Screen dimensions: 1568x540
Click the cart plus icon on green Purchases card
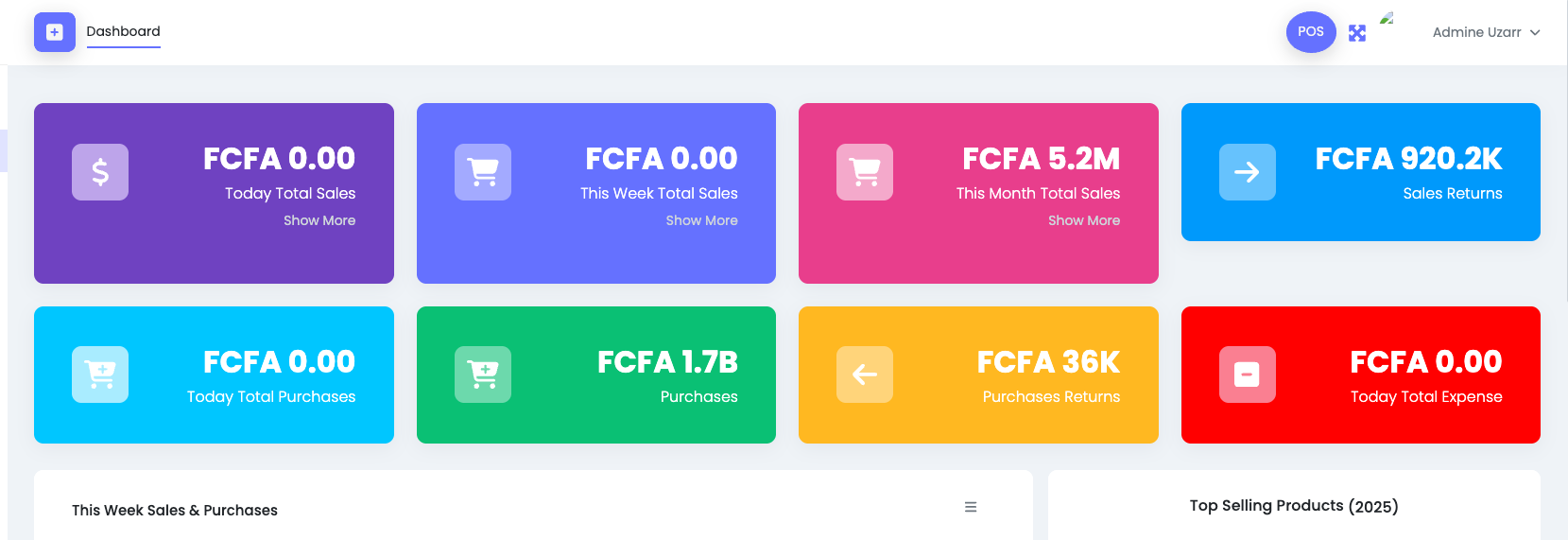483,375
